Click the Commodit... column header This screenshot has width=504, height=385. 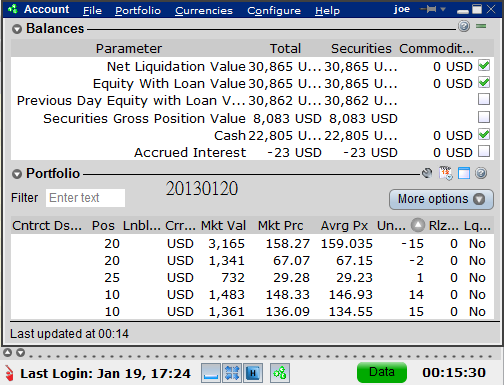click(436, 49)
